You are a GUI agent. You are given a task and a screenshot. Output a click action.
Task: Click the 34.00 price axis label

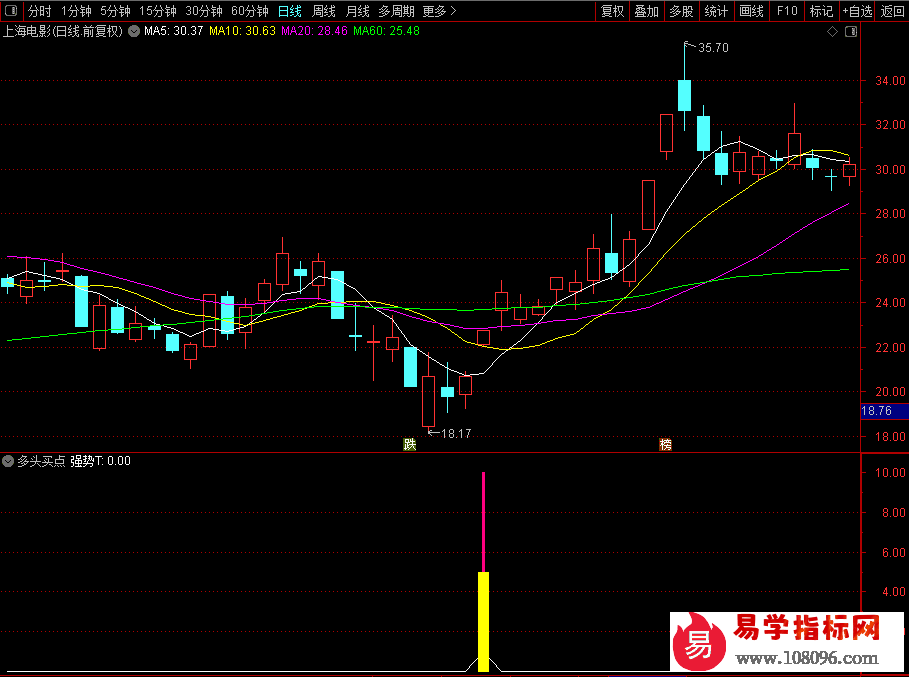click(x=890, y=81)
